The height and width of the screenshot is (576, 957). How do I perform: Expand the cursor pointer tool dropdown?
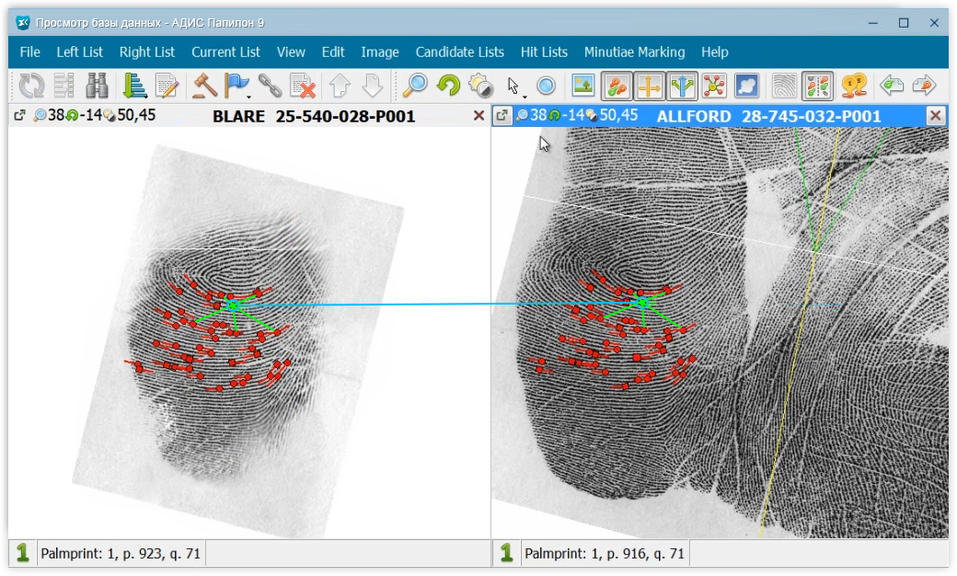tap(525, 96)
